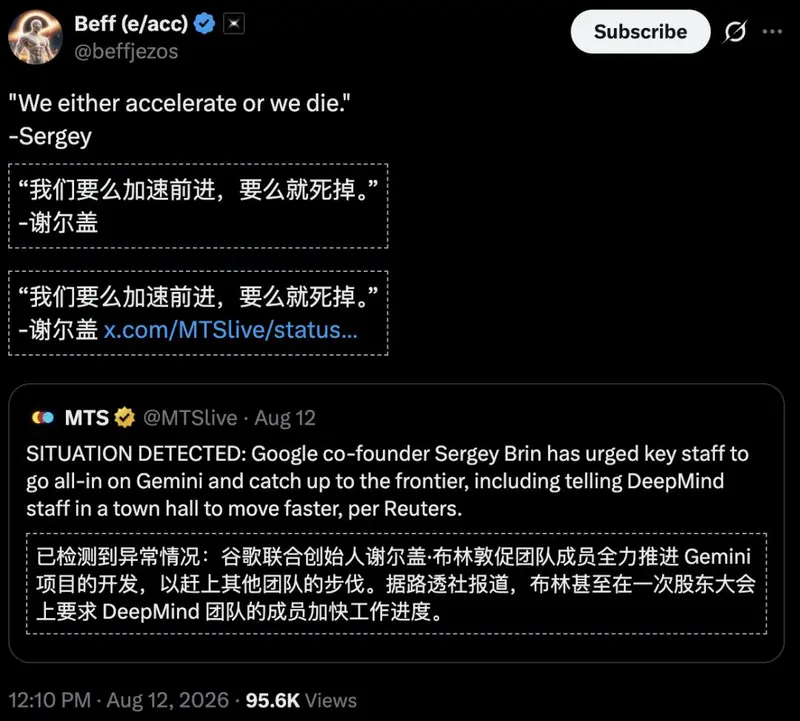The image size is (800, 721).
Task: Click the Chinese translation box in quoted post
Action: pyautogui.click(x=396, y=584)
